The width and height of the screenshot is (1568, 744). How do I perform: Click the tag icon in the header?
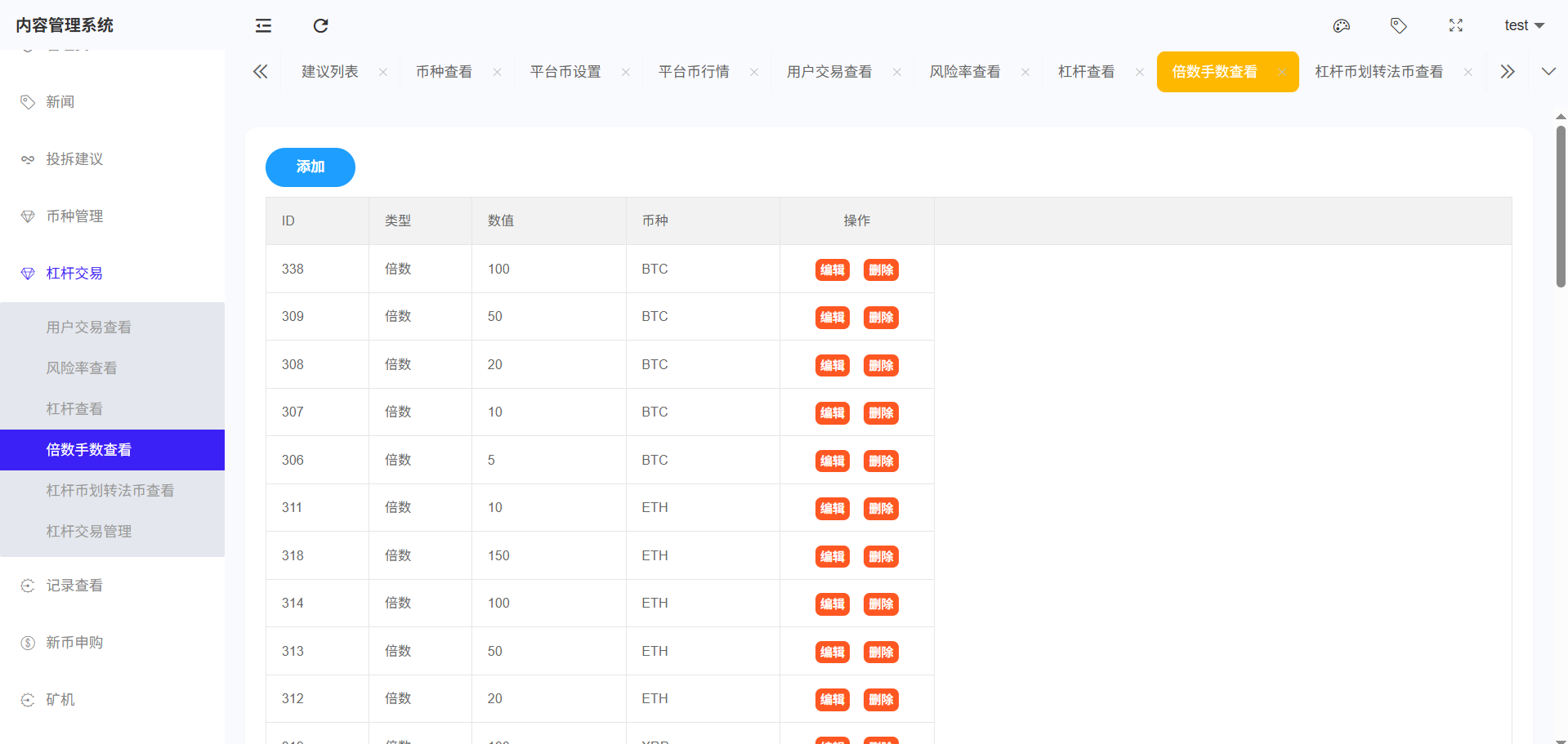pyautogui.click(x=1398, y=25)
